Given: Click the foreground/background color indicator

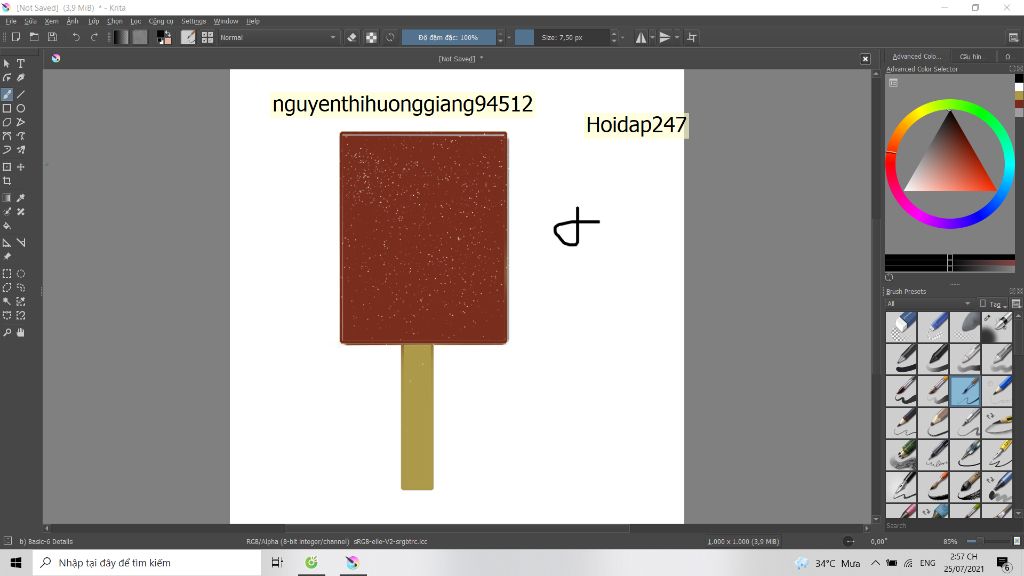Looking at the screenshot, I should click(x=164, y=37).
